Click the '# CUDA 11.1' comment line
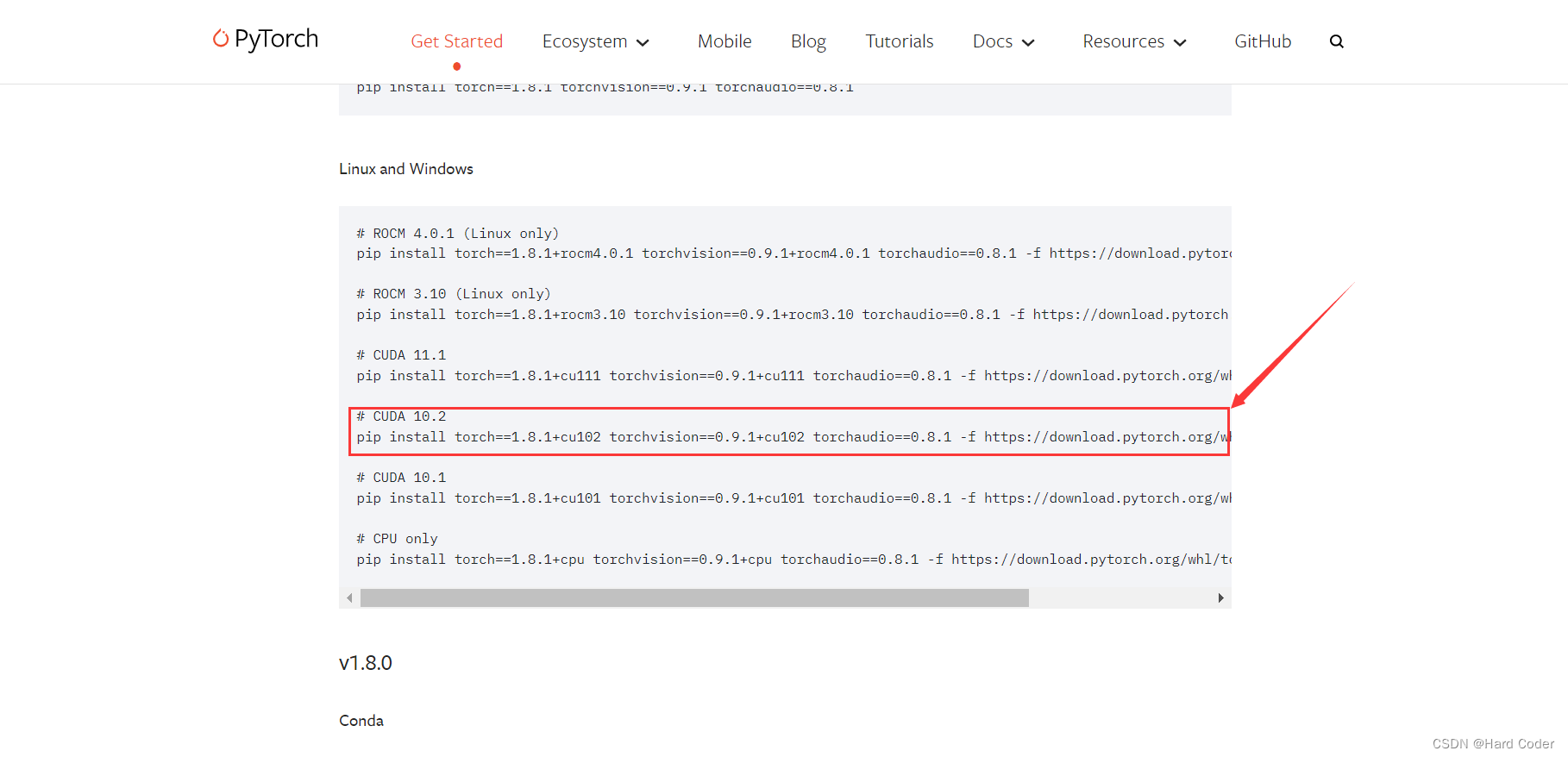 click(x=401, y=355)
